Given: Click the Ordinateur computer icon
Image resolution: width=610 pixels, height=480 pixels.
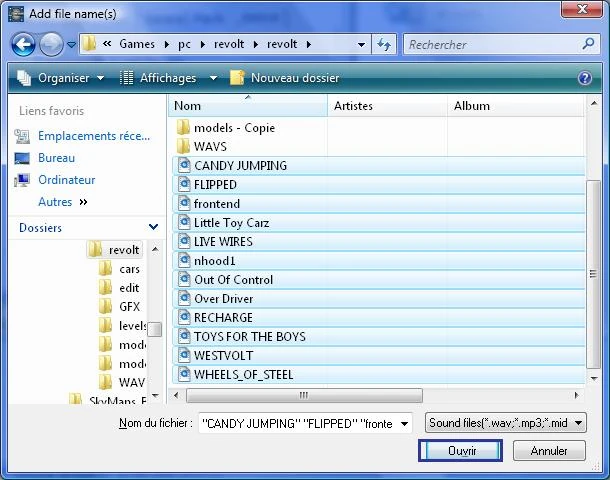Looking at the screenshot, I should pos(22,180).
